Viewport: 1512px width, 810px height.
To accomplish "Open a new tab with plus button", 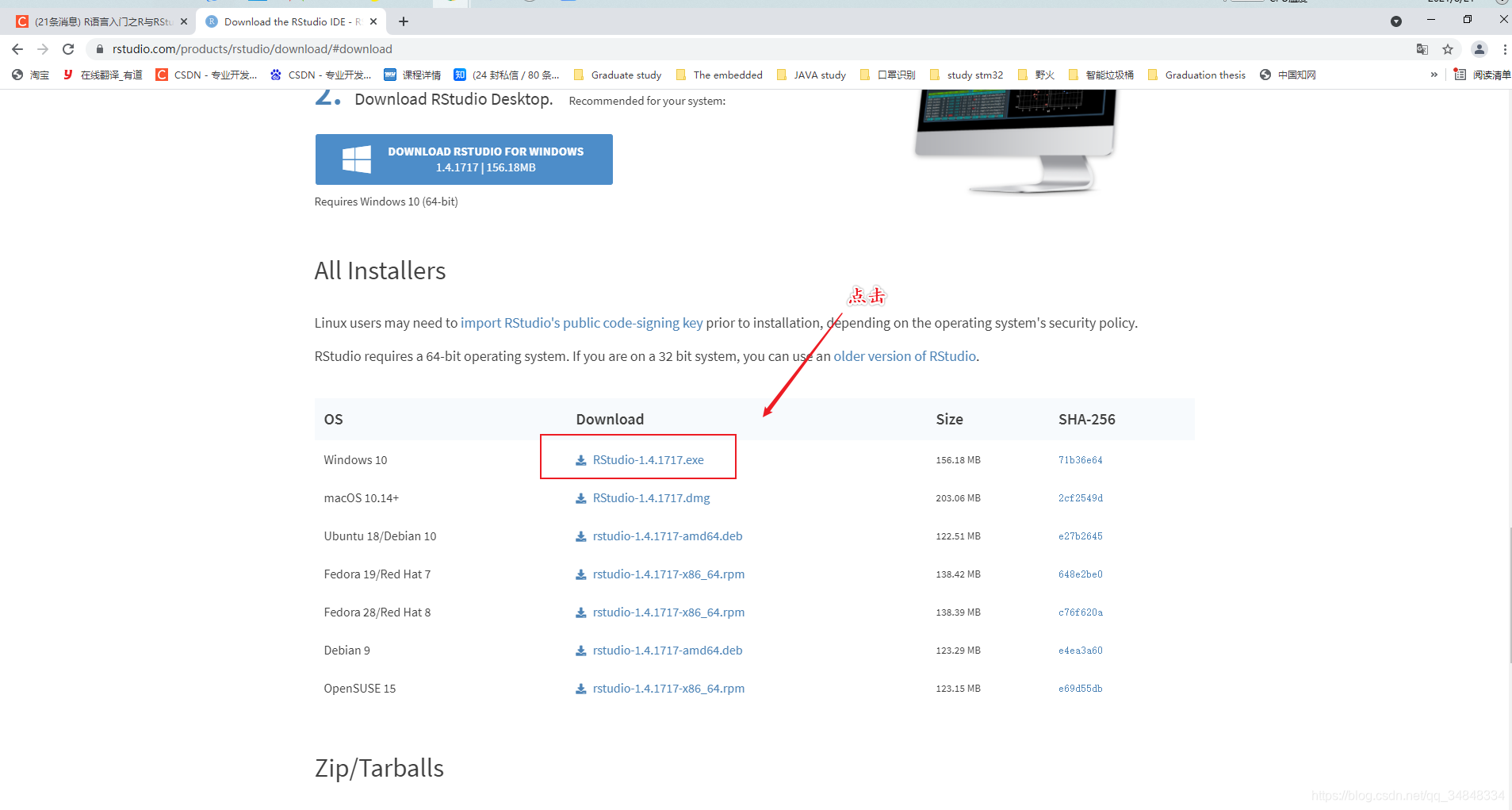I will coord(404,21).
